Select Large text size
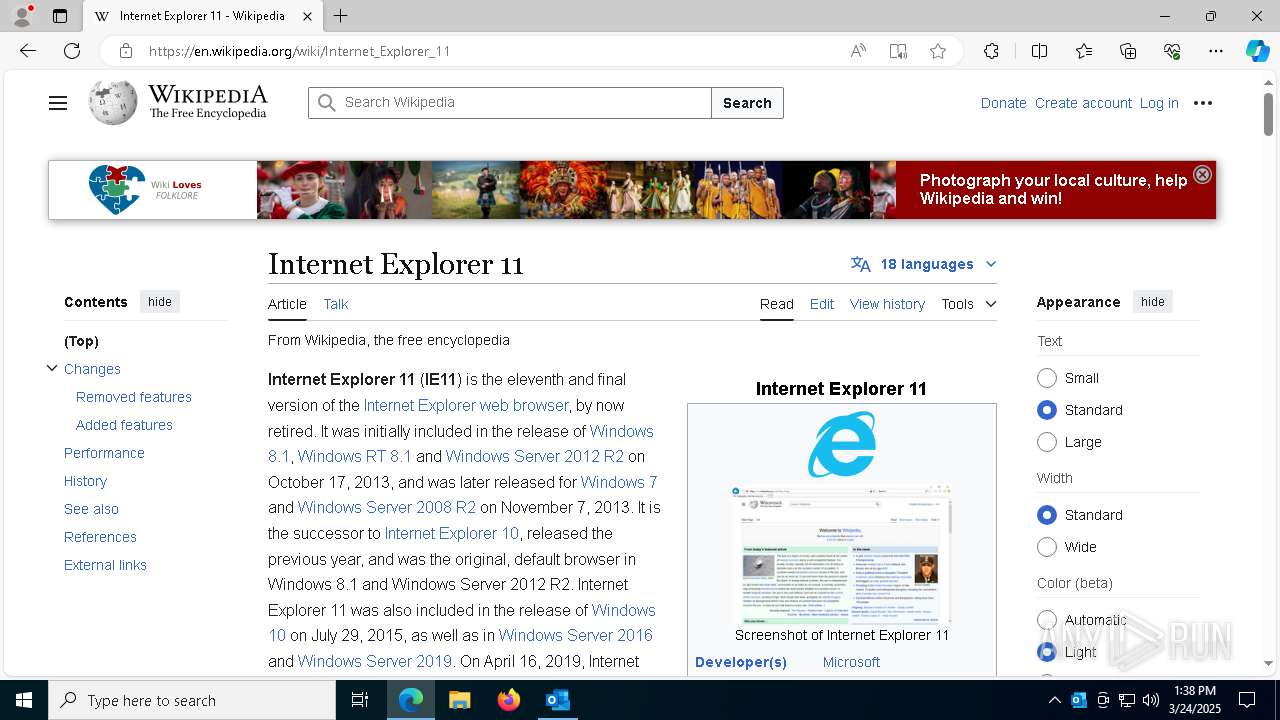This screenshot has height=720, width=1280. [1047, 442]
